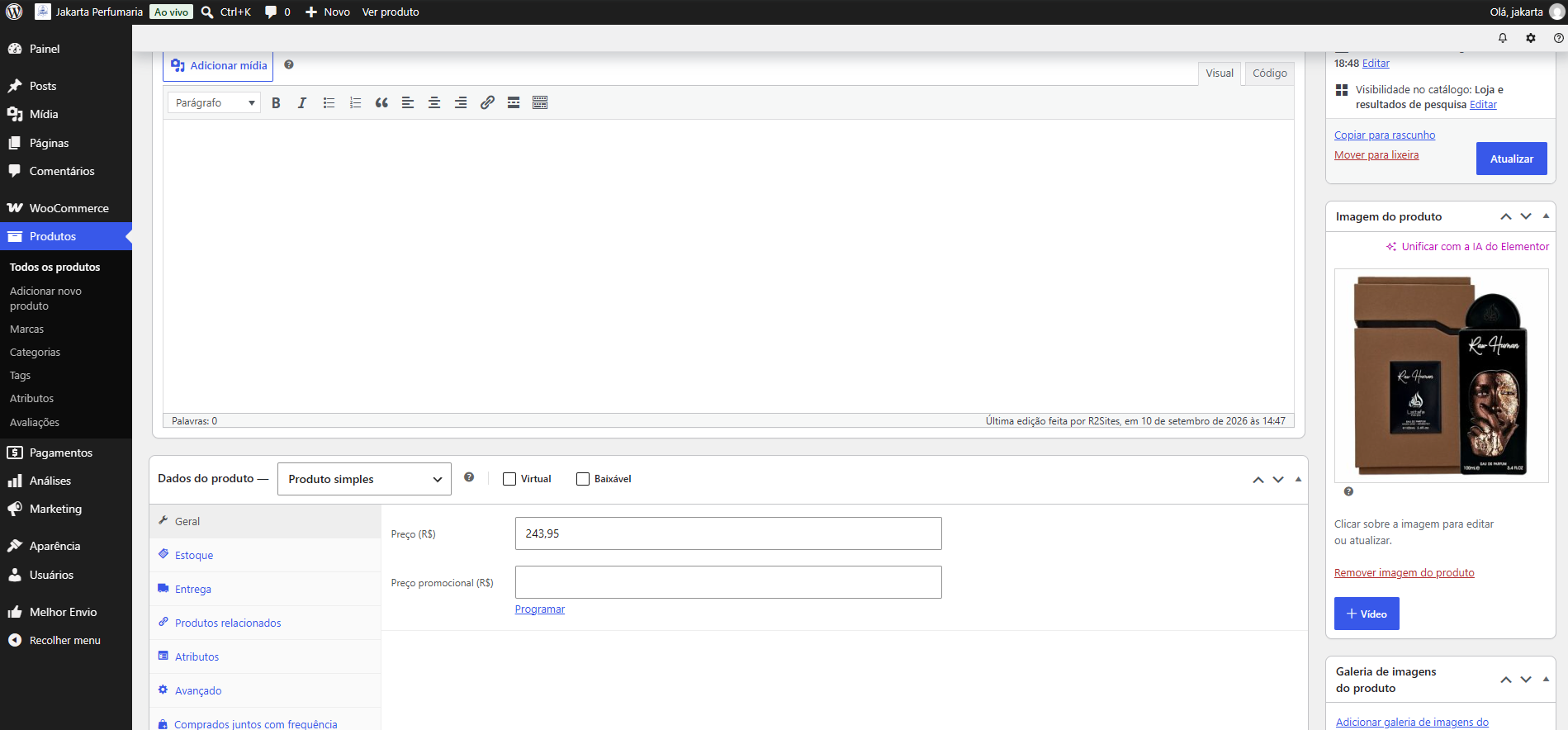Align text to the left

(408, 102)
